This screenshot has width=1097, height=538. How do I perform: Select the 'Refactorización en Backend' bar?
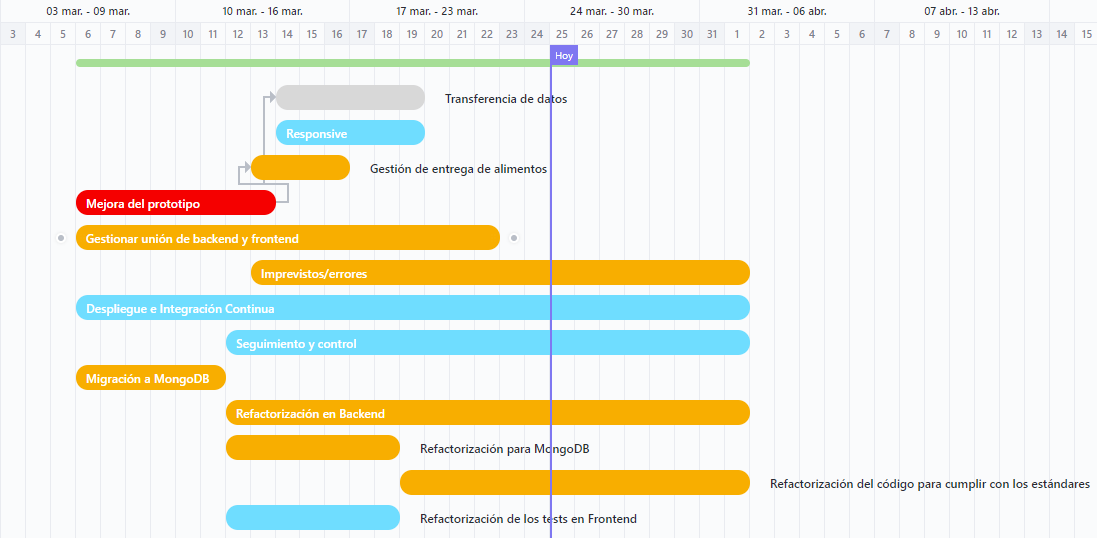click(x=487, y=413)
